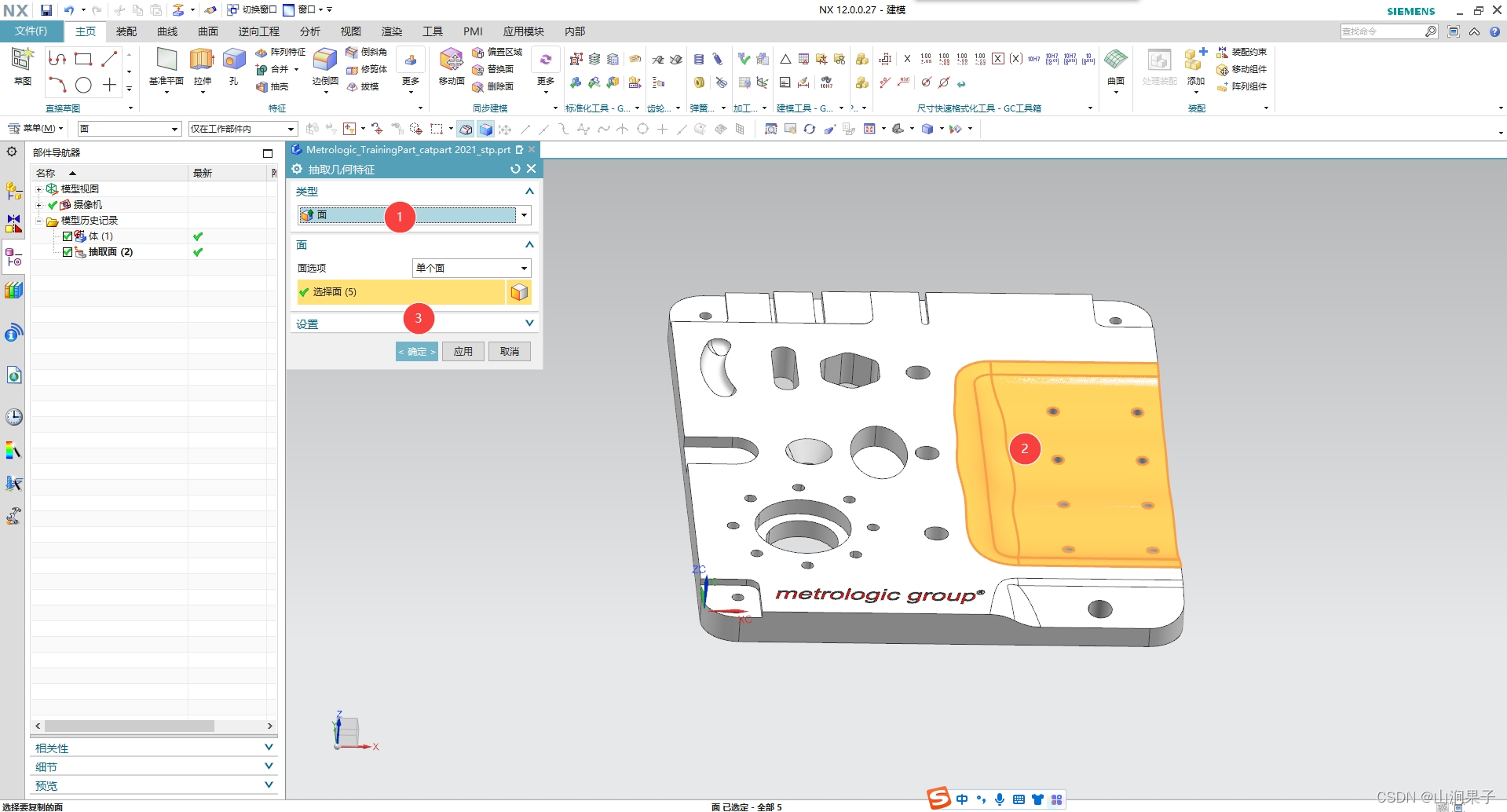The width and height of the screenshot is (1507, 812).
Task: Open the 仅在工作部件内 scope dropdown
Action: pos(243,129)
